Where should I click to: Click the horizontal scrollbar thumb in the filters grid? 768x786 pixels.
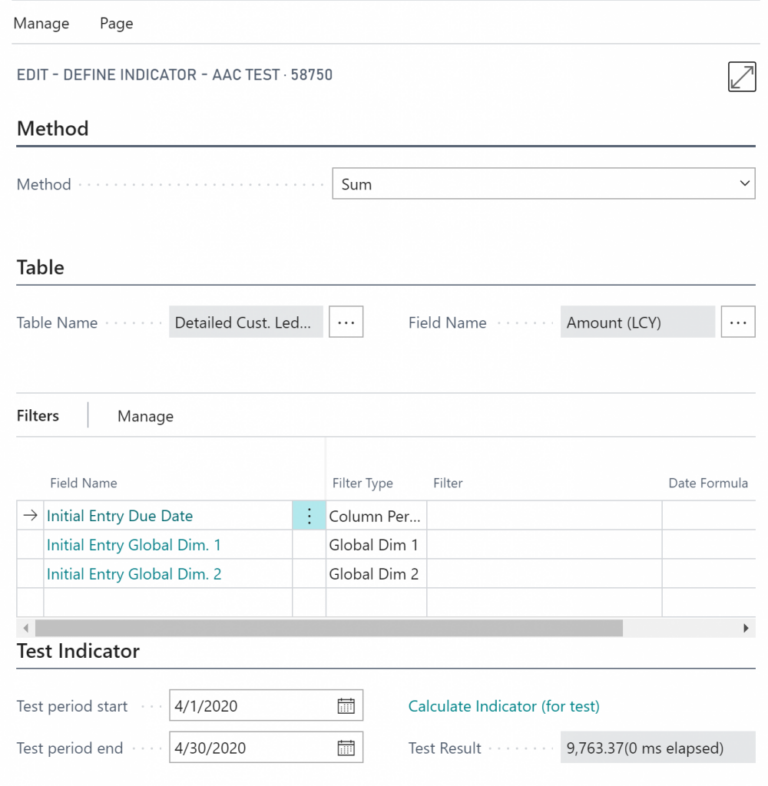tap(329, 628)
